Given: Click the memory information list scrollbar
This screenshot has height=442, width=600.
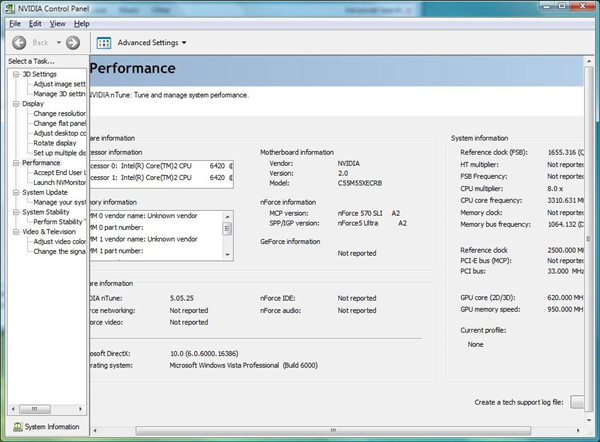Looking at the screenshot, I should 227,228.
